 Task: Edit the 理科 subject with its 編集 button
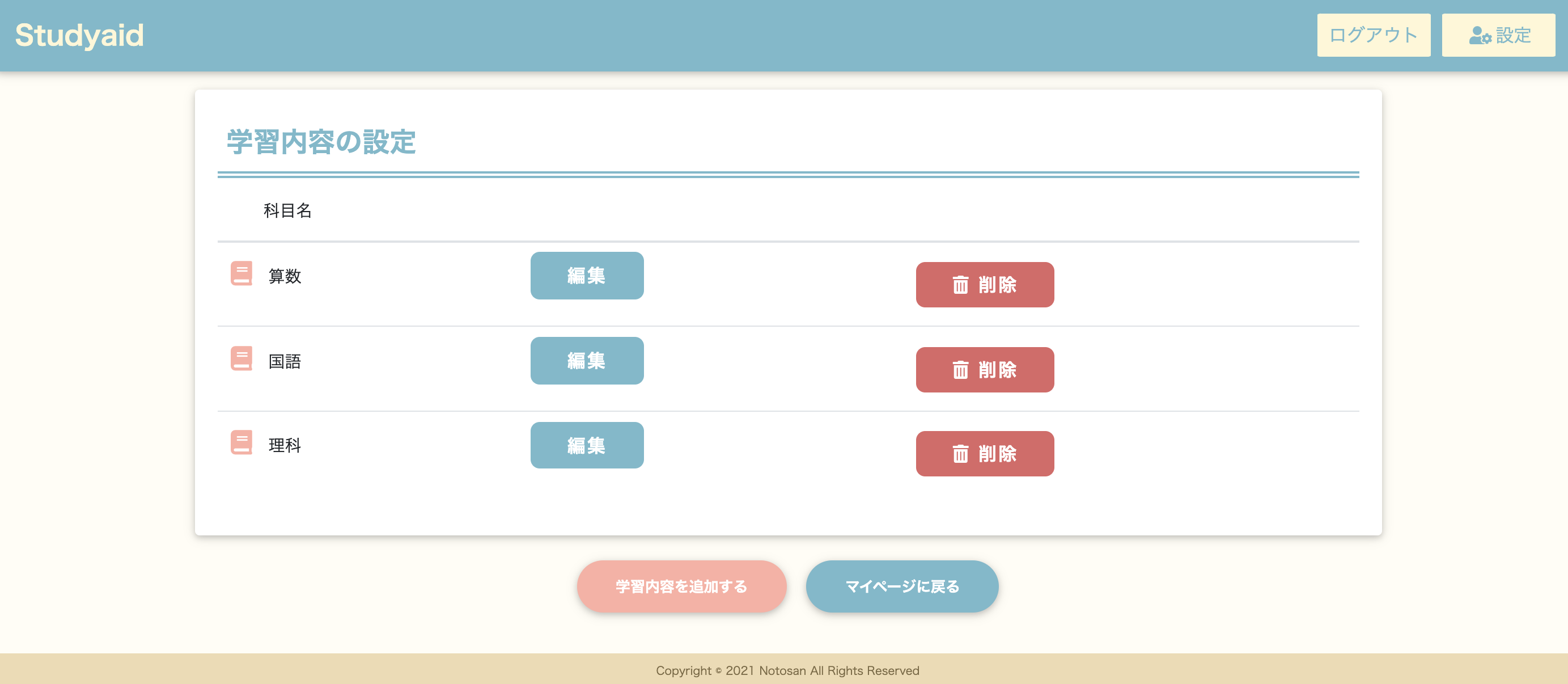586,445
